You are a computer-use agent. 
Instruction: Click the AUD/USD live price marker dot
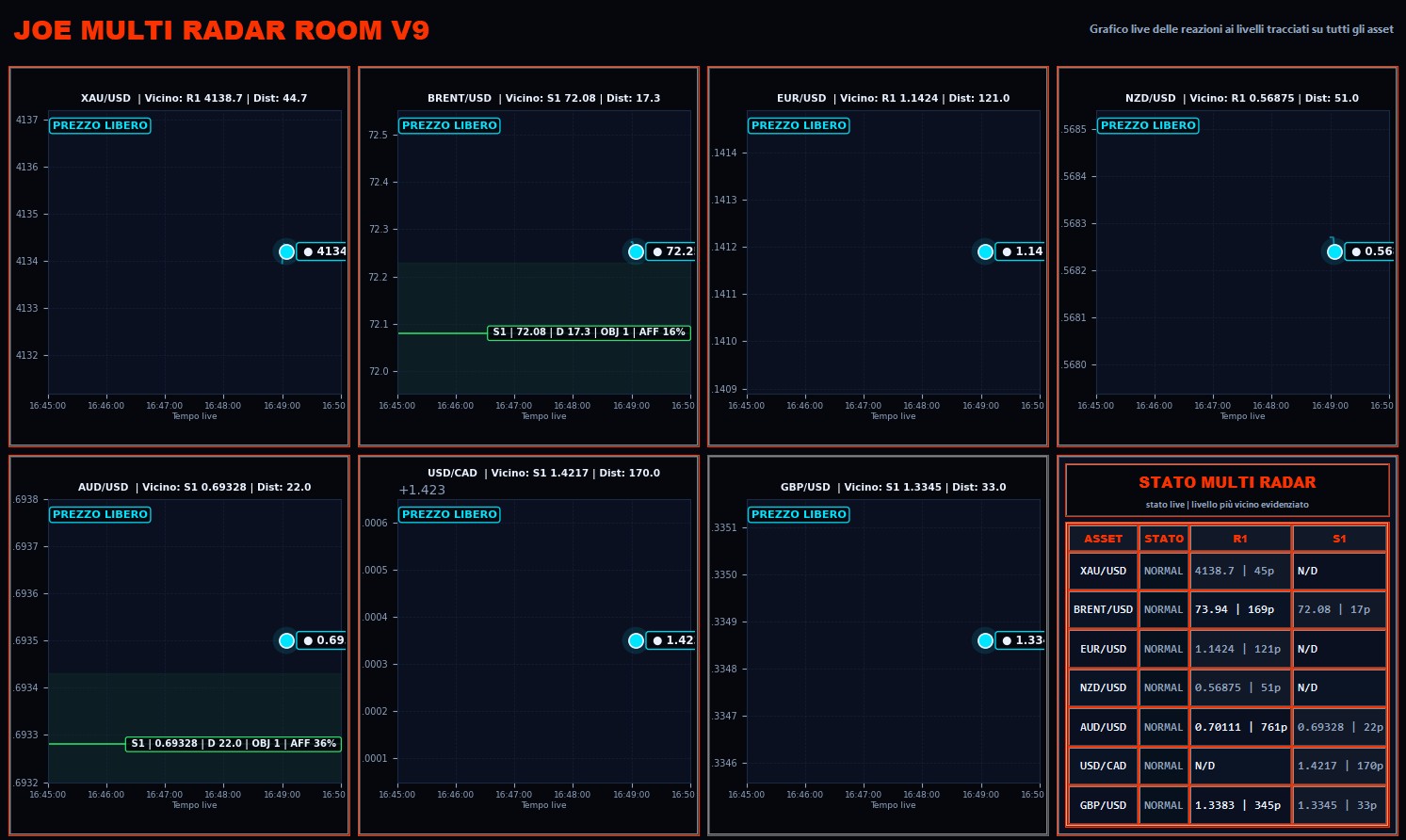286,640
